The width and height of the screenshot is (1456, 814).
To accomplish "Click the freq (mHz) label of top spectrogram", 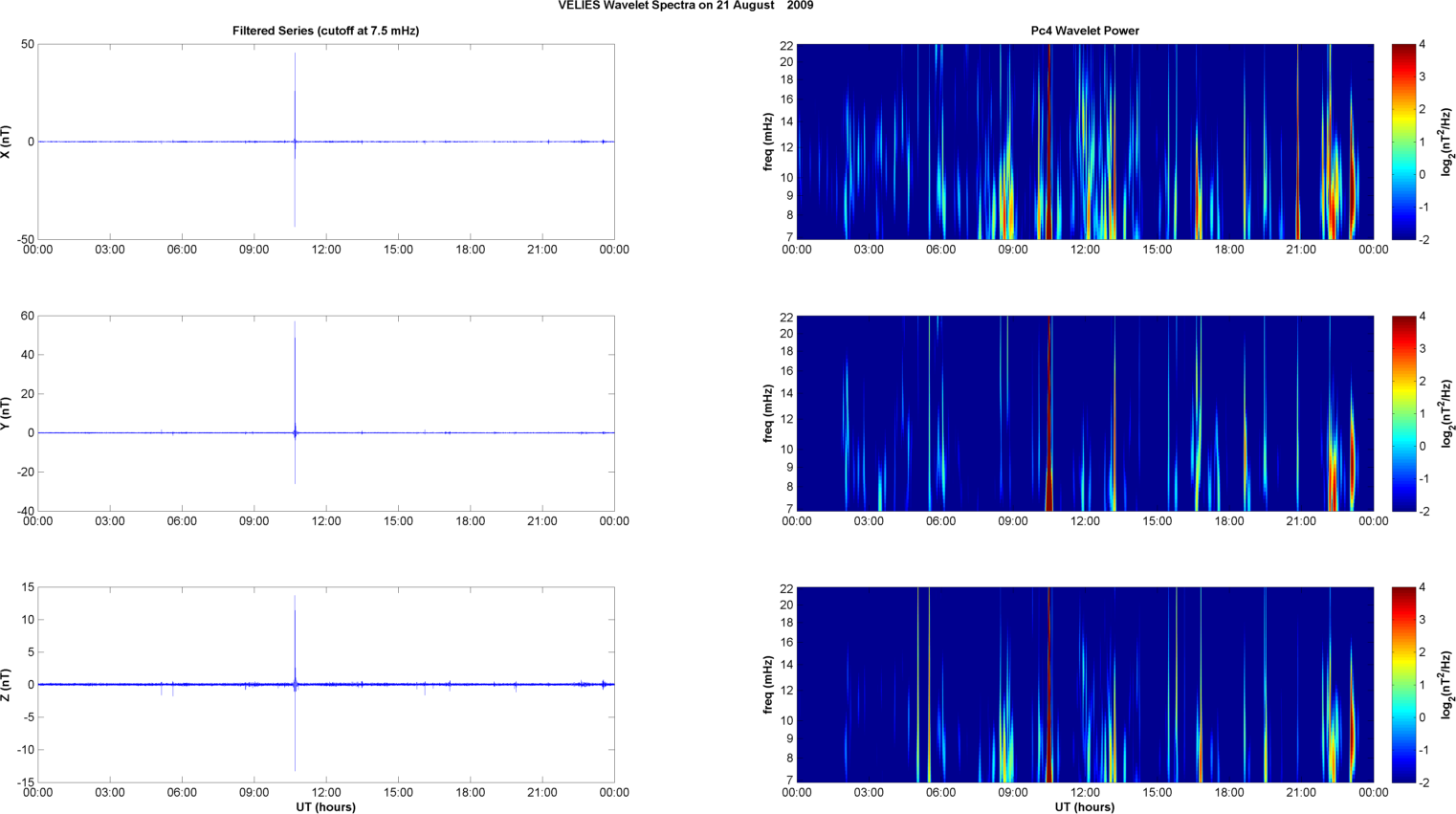I will (x=767, y=142).
